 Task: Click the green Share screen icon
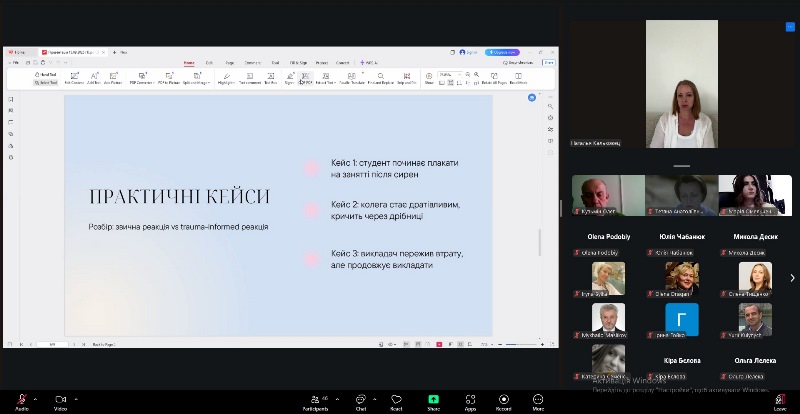433,399
